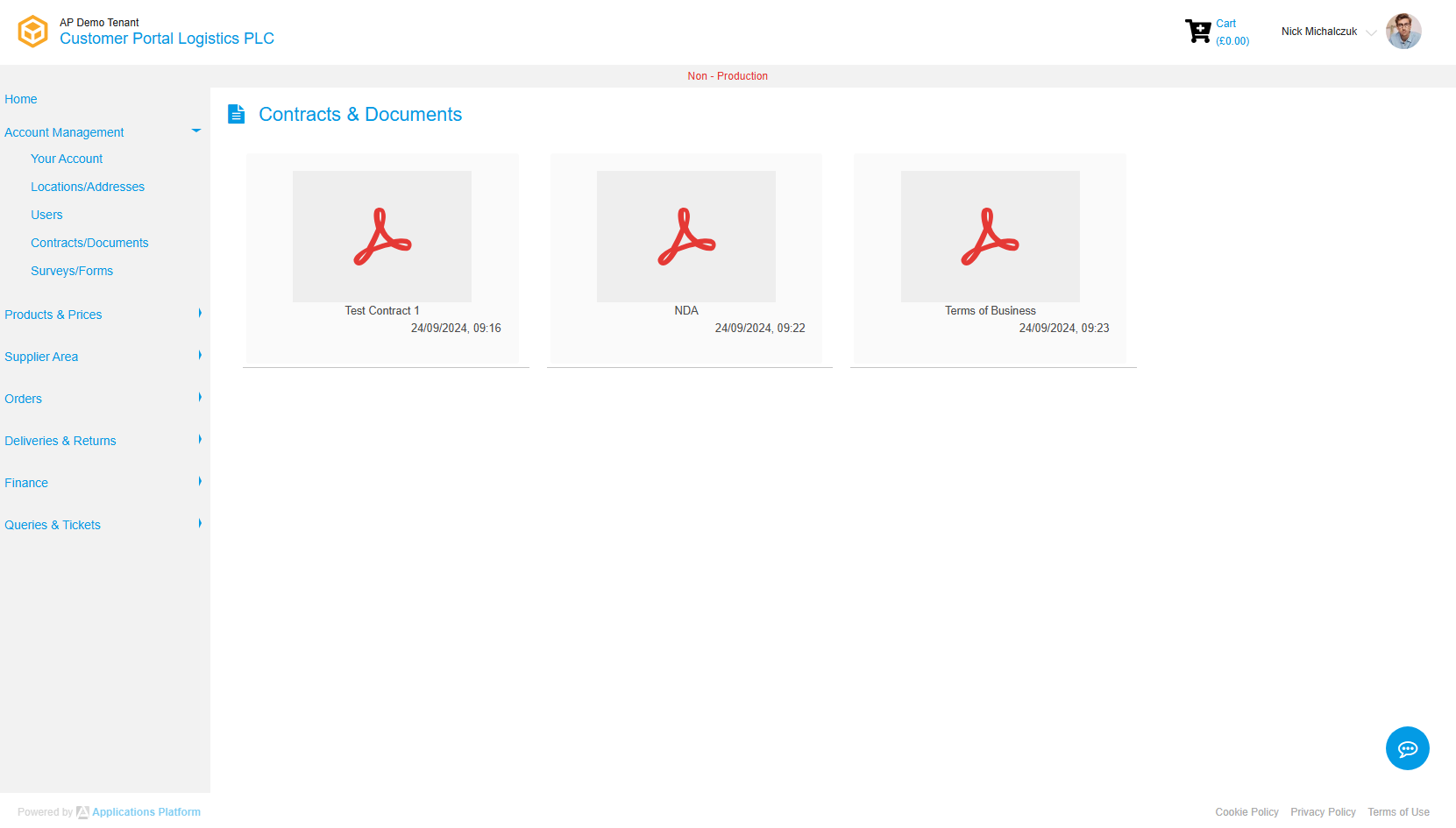The height and width of the screenshot is (828, 1456).
Task: Open the shopping cart icon
Action: pos(1197,32)
